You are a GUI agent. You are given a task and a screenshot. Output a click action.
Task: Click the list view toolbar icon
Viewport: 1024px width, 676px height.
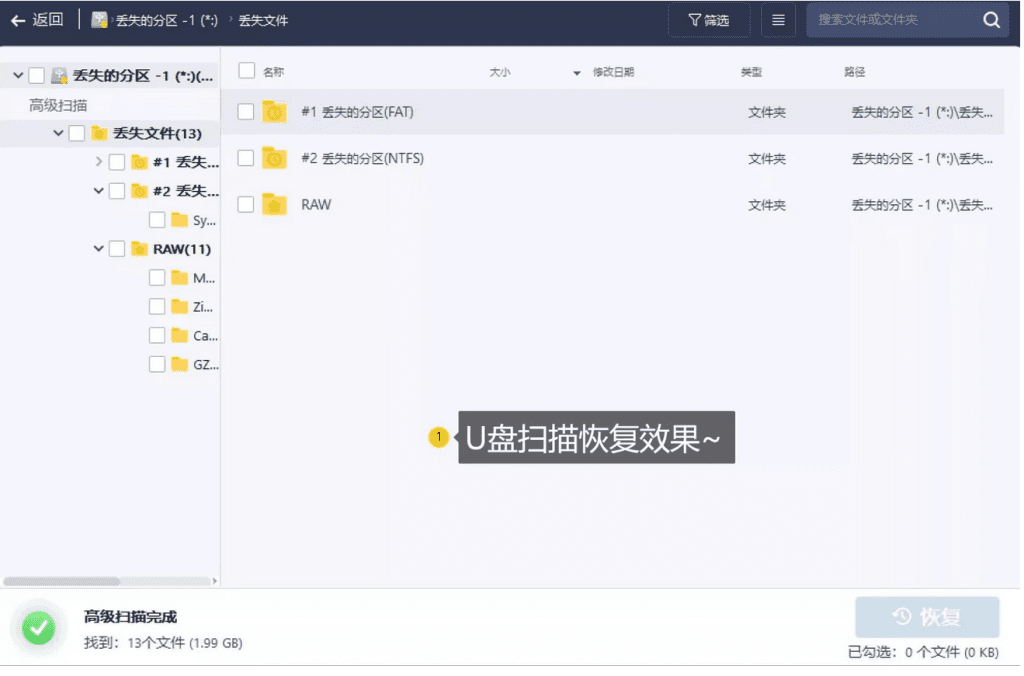[778, 20]
